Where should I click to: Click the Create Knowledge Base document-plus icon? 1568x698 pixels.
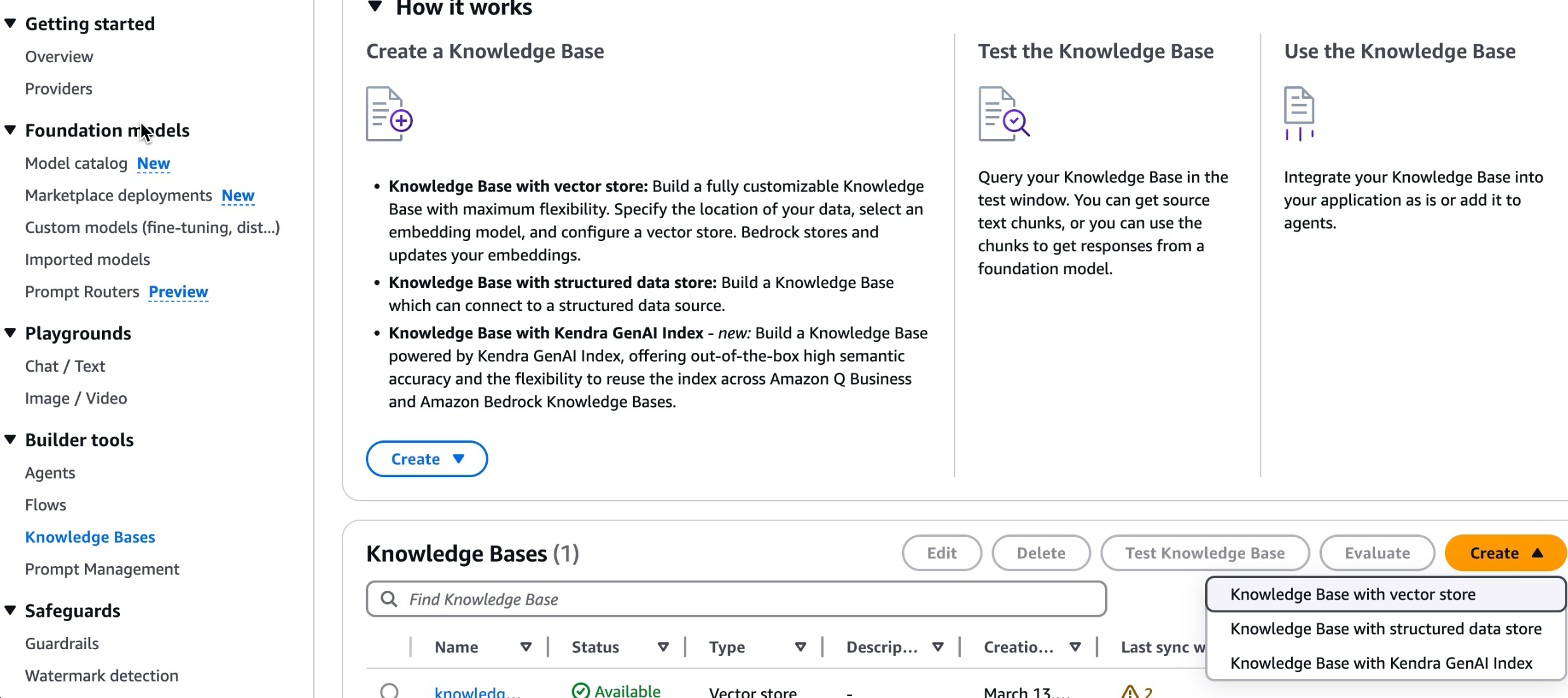[389, 114]
